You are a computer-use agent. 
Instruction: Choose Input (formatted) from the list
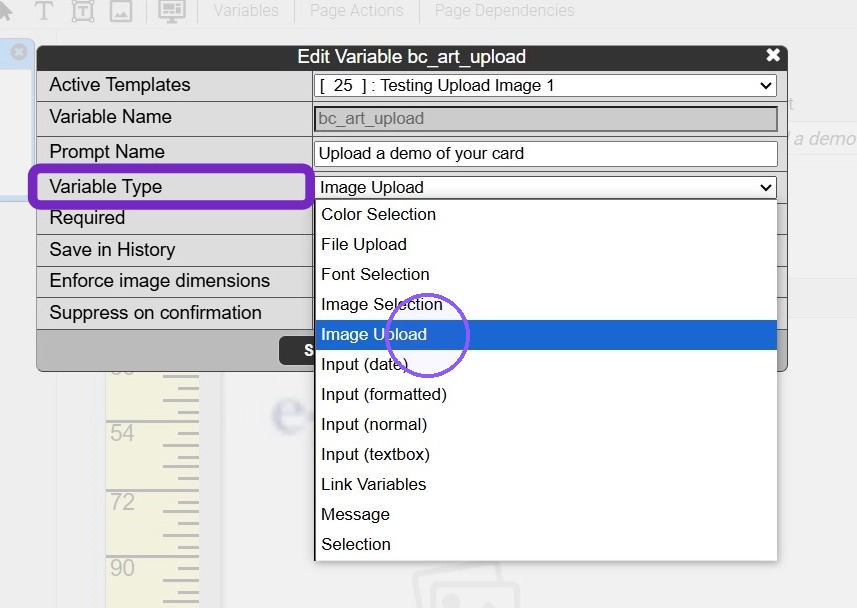pyautogui.click(x=545, y=395)
